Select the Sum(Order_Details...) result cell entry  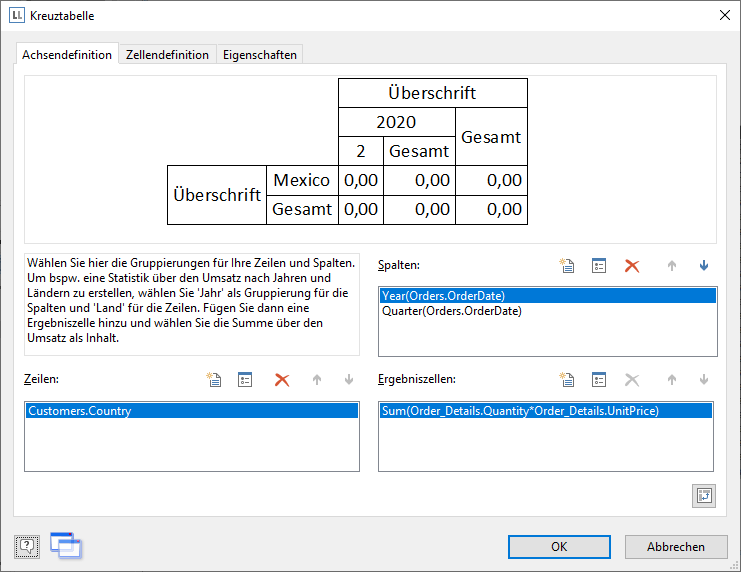coord(520,411)
